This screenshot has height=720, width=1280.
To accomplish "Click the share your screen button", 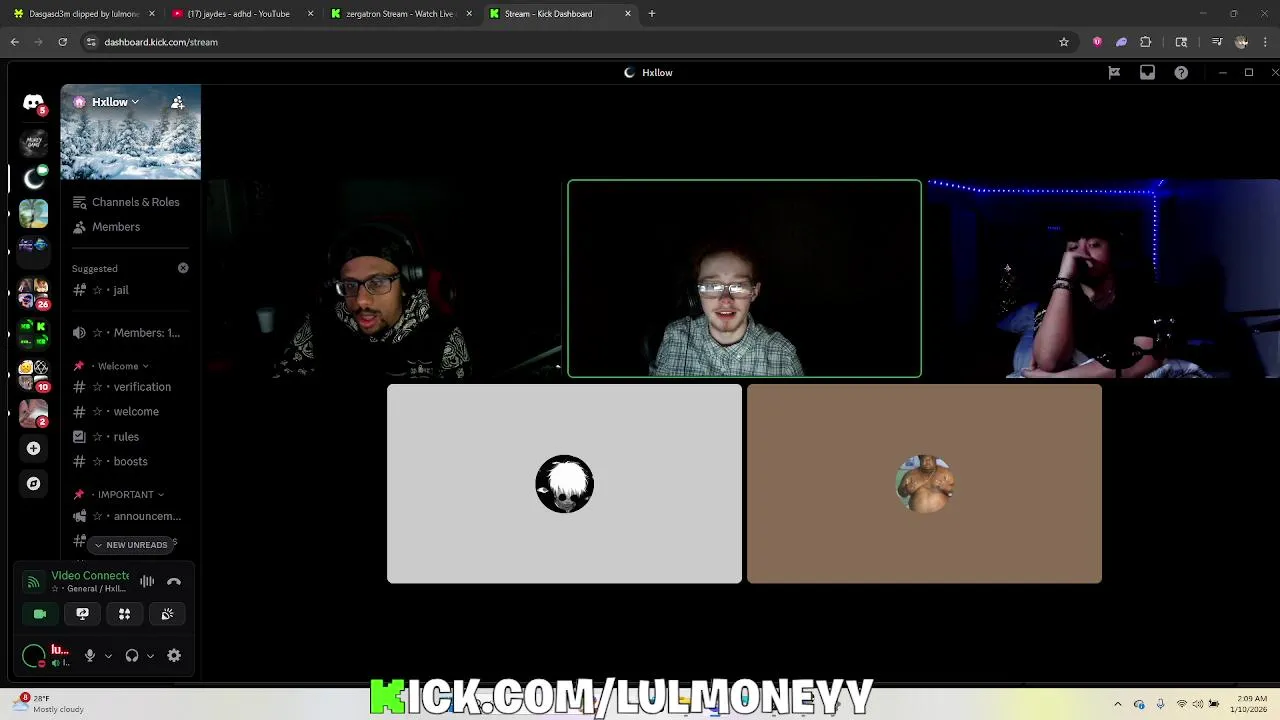I will click(82, 614).
